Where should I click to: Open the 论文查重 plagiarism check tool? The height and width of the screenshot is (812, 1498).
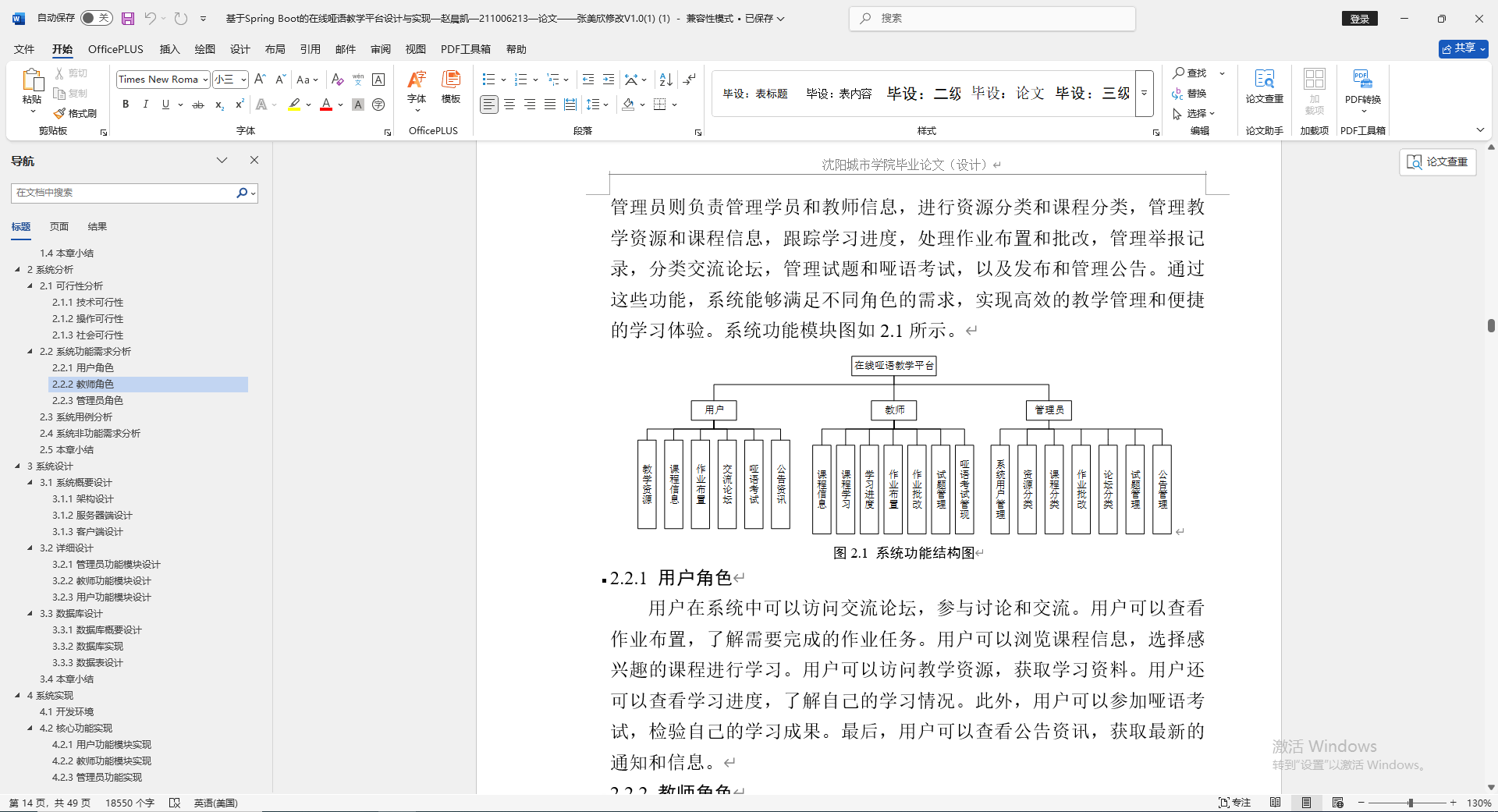[x=1264, y=88]
